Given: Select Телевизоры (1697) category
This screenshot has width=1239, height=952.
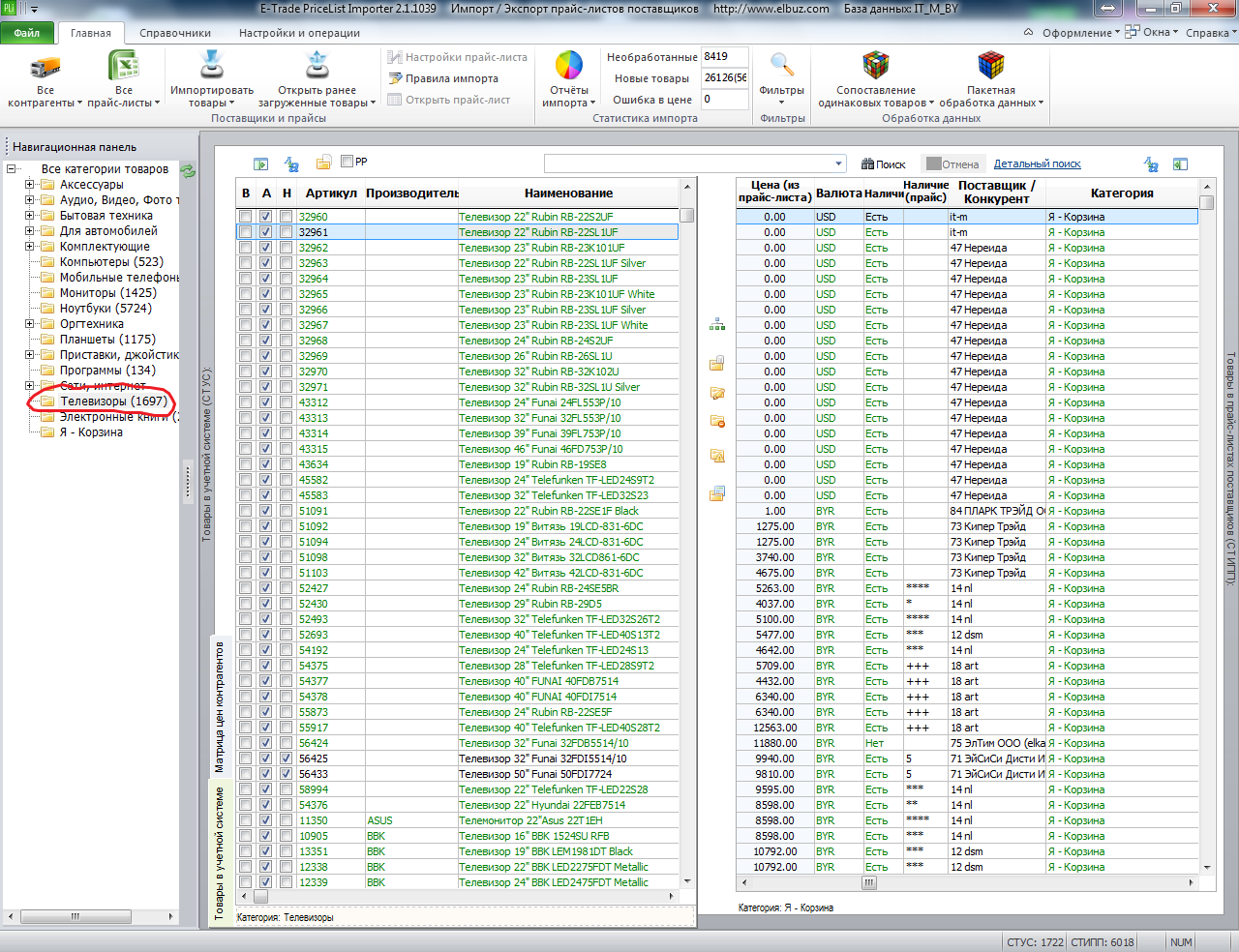Looking at the screenshot, I should pyautogui.click(x=113, y=402).
